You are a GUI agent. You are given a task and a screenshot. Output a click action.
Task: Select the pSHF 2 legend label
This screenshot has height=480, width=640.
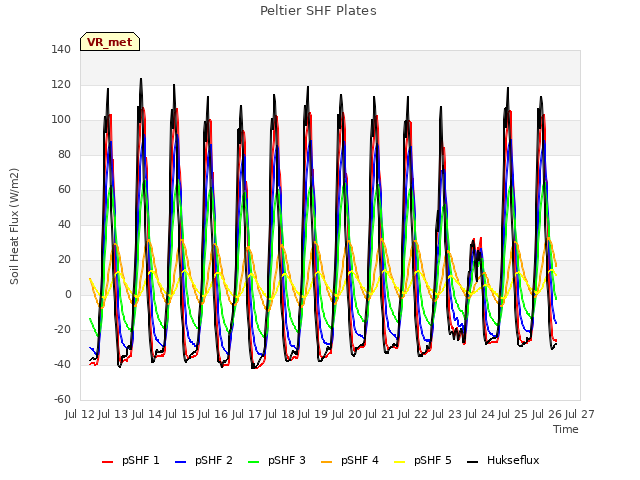click(214, 460)
